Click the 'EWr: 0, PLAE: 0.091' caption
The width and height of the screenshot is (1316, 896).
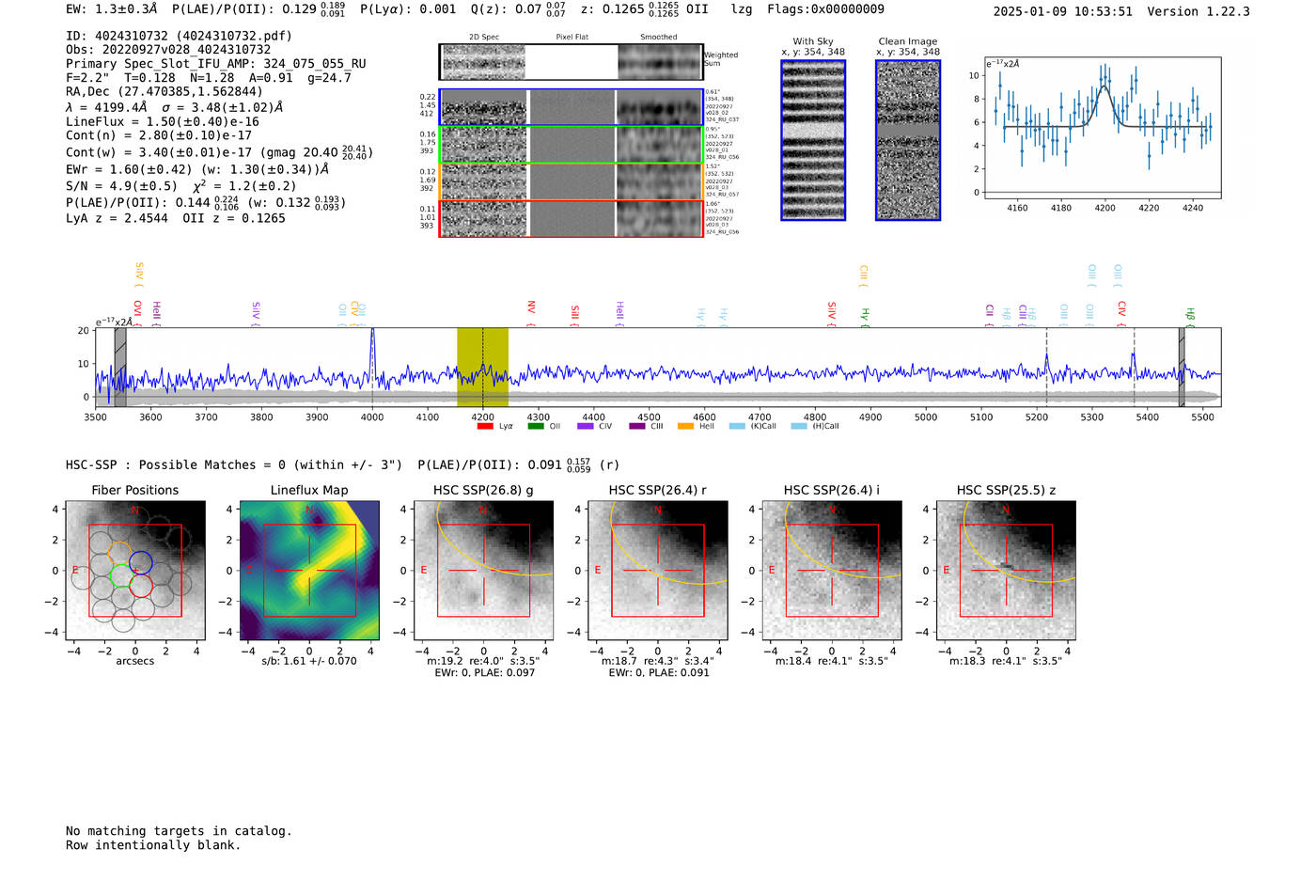(658, 672)
